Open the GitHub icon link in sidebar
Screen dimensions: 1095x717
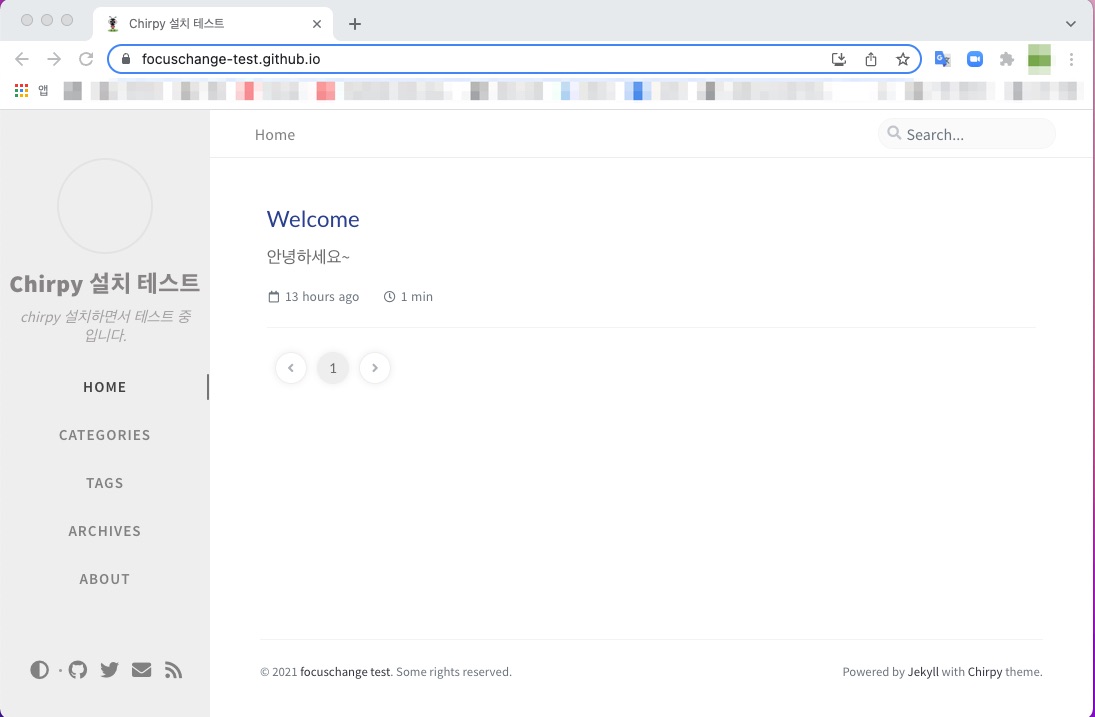tap(78, 670)
